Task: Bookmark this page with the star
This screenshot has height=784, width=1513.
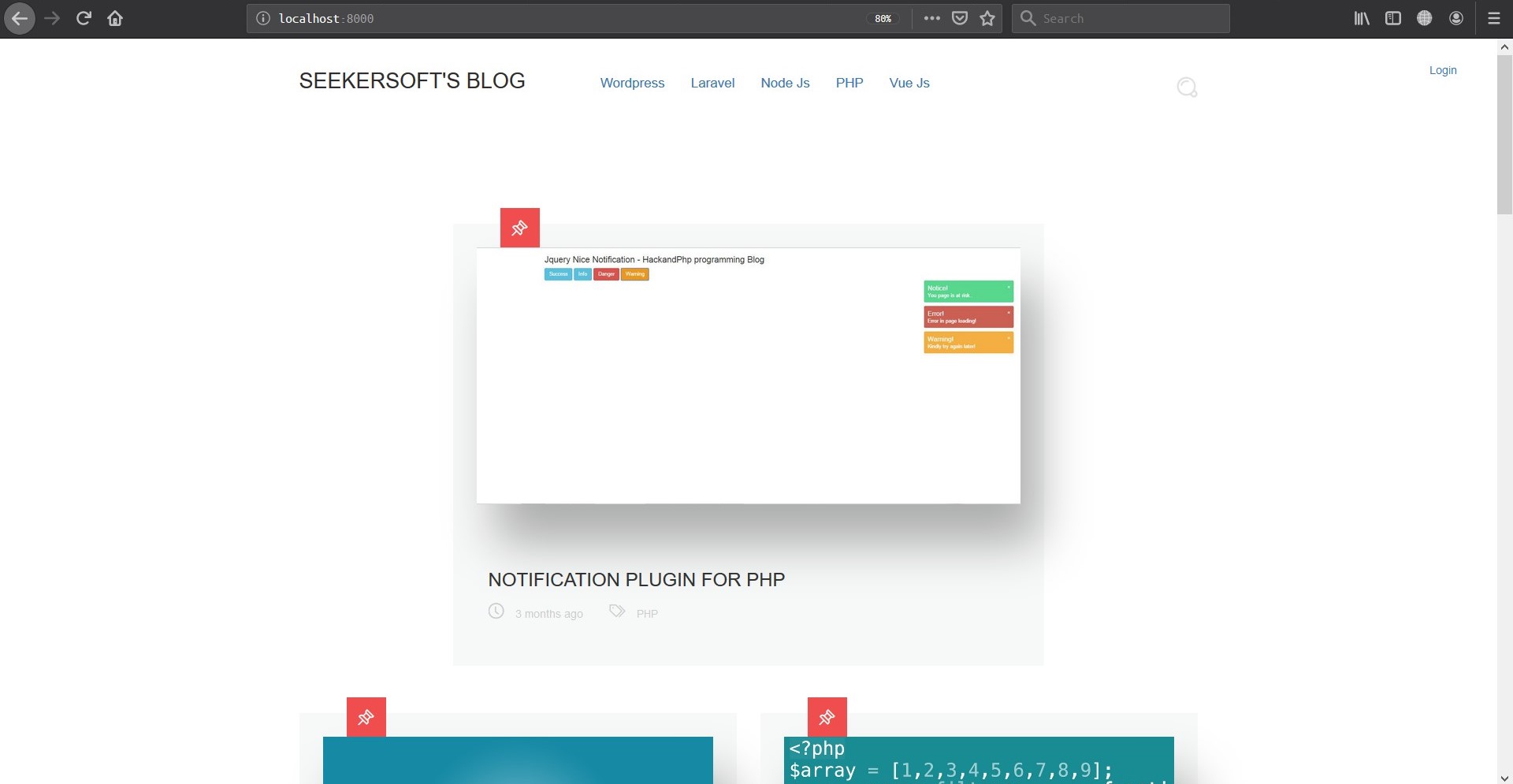Action: [987, 17]
